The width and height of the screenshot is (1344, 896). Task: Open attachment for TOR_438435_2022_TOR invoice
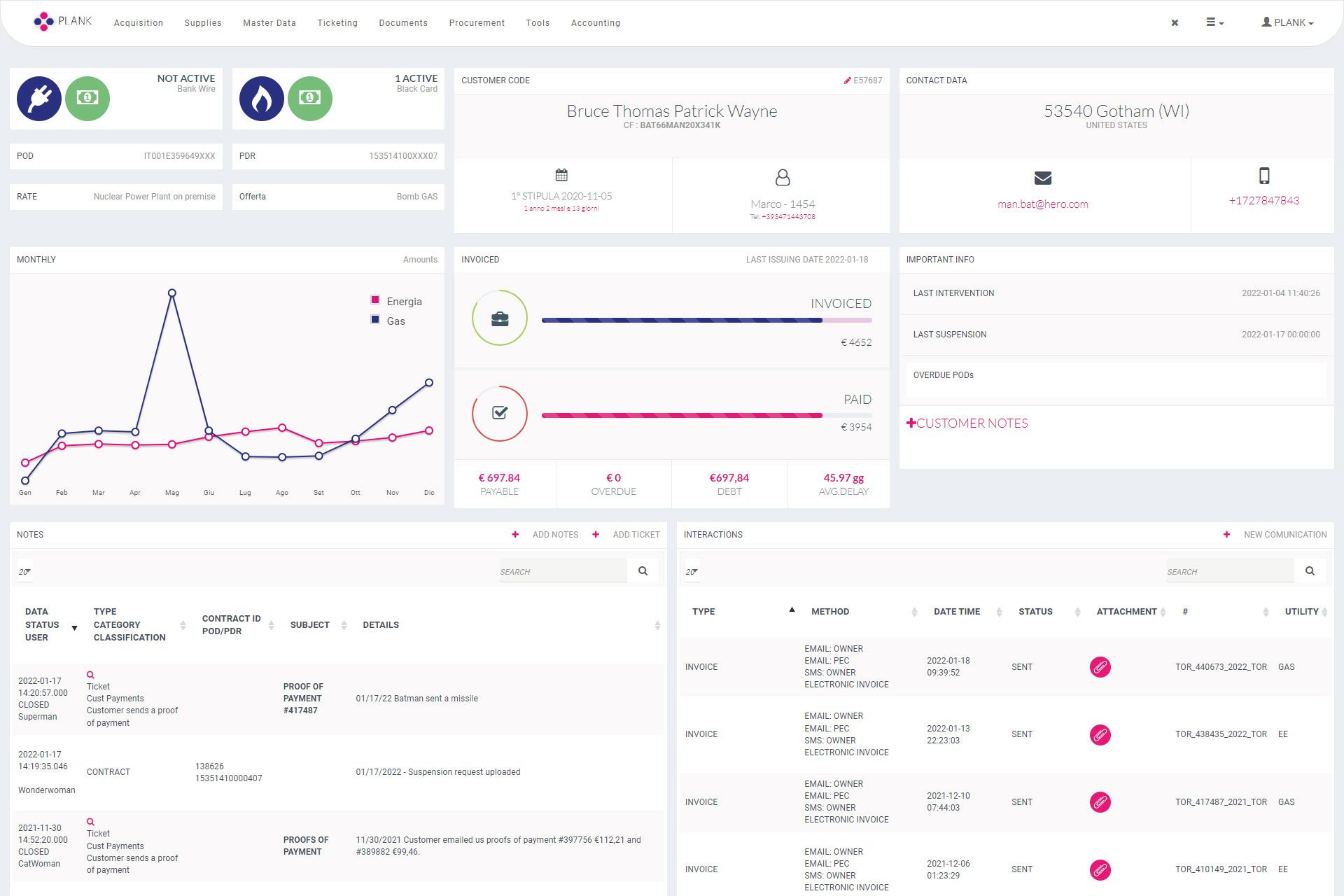pyautogui.click(x=1100, y=735)
